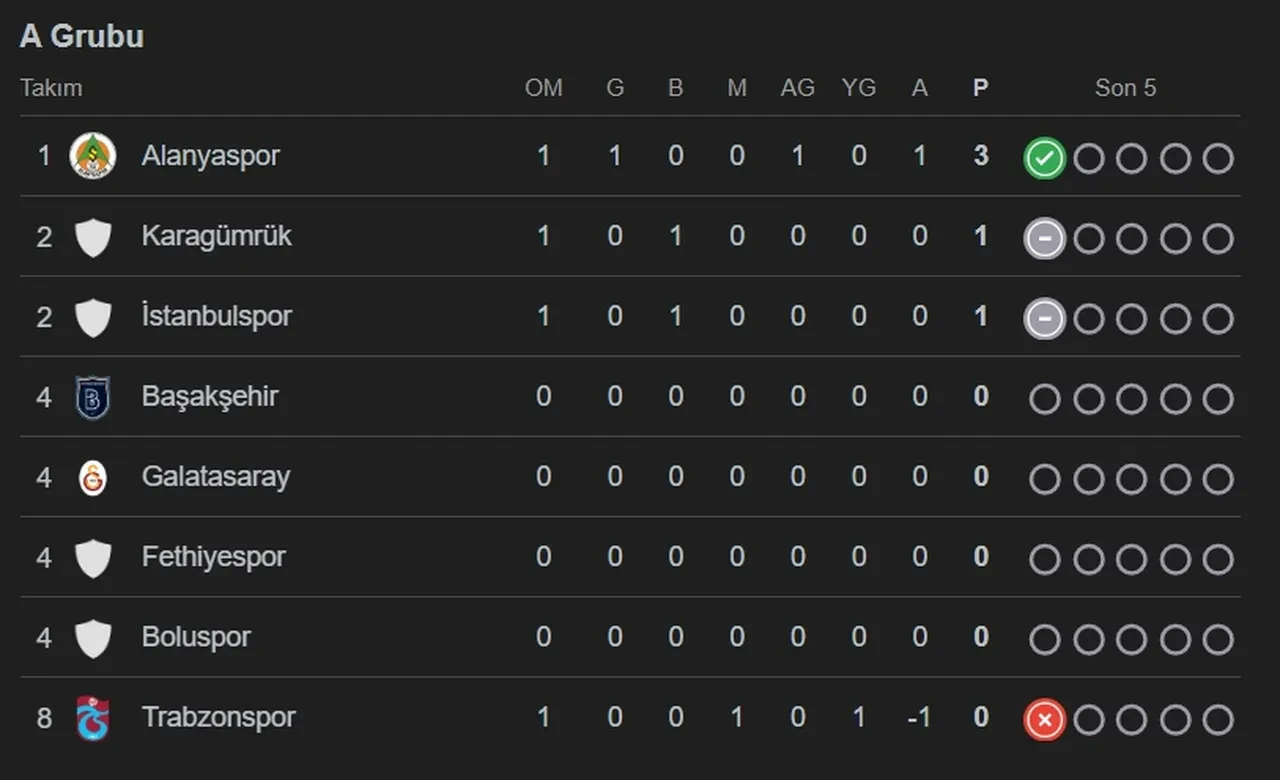Viewport: 1280px width, 780px height.
Task: Click the P points column header
Action: tap(980, 88)
